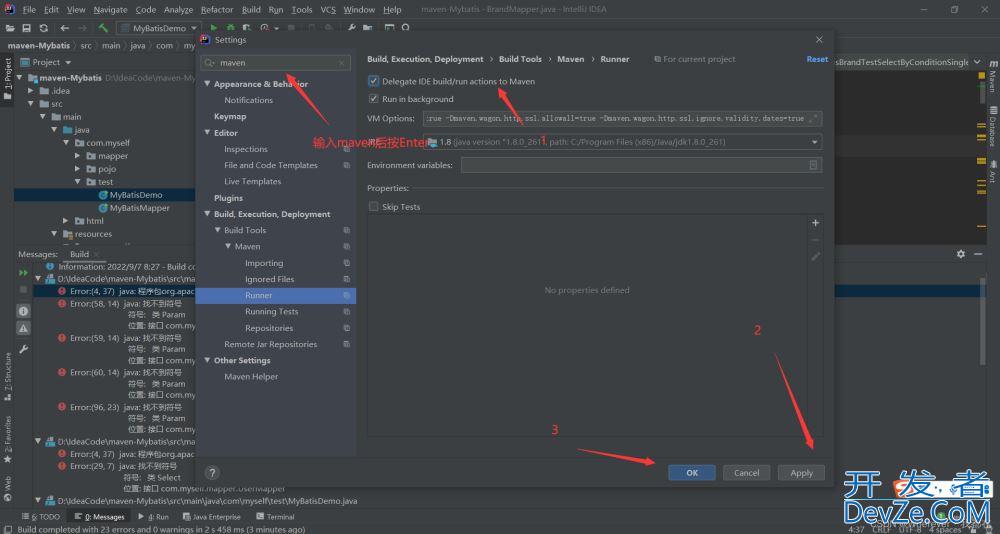Select Repositories in Maven settings
The height and width of the screenshot is (534, 1000).
[x=269, y=328]
